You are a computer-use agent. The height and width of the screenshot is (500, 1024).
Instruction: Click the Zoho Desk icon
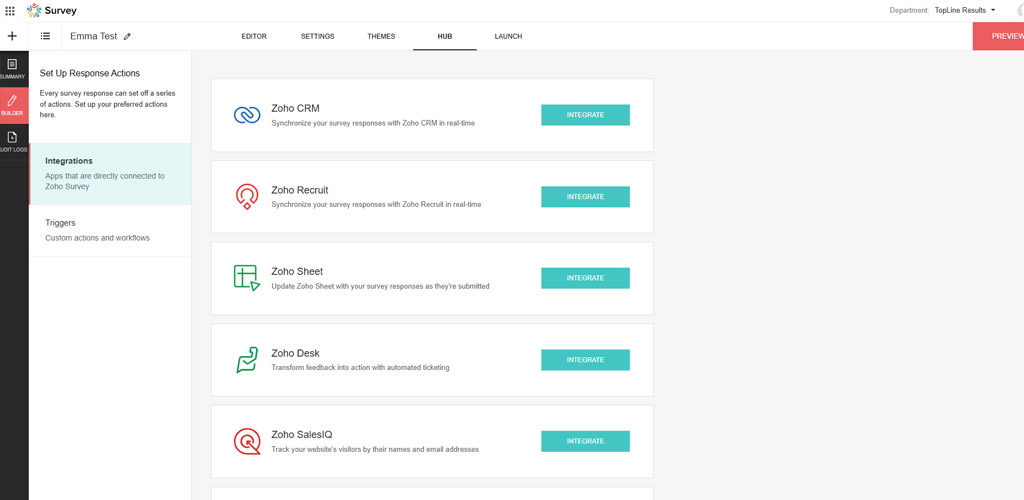point(247,360)
